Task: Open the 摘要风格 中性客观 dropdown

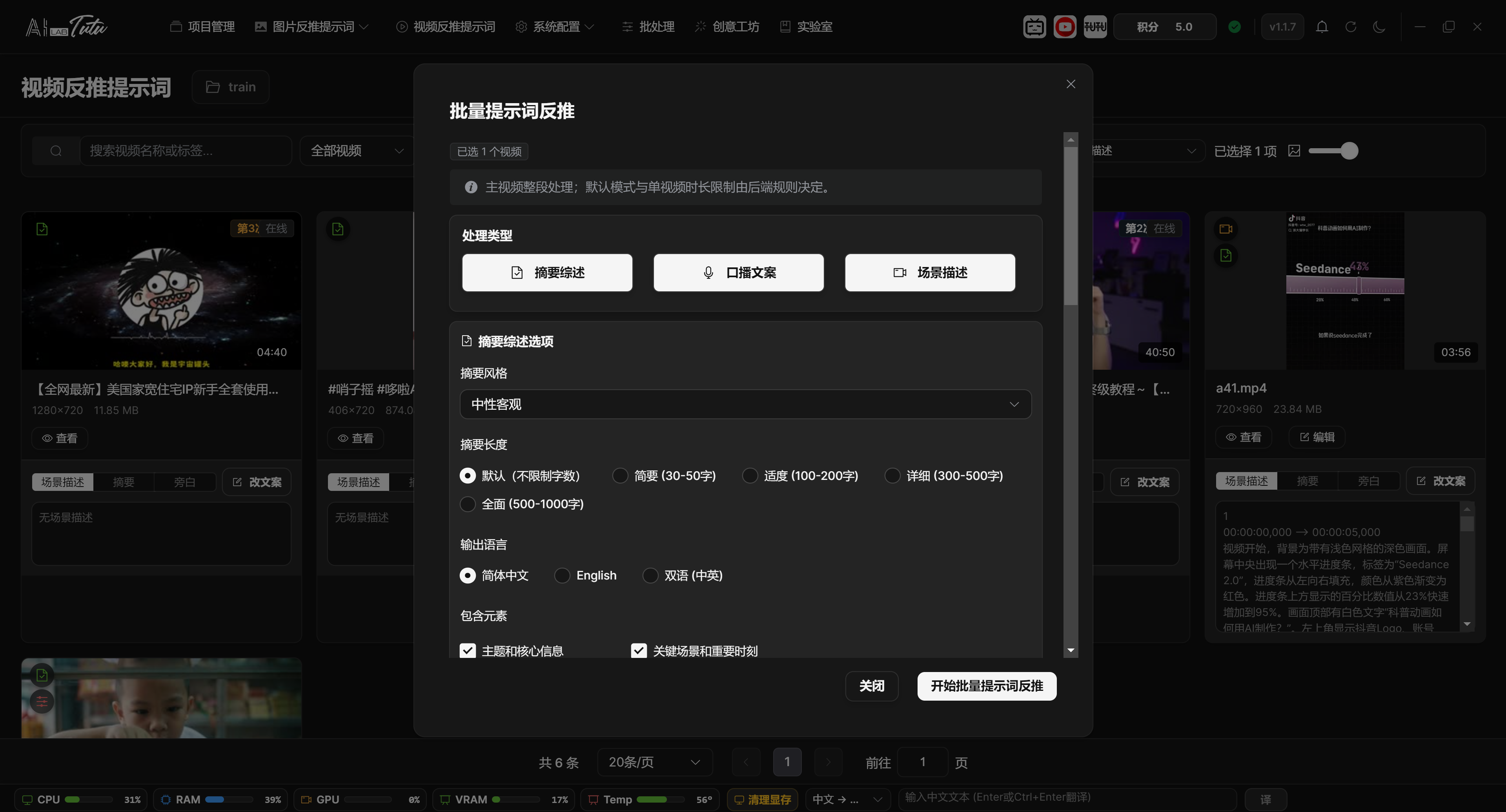Action: pos(745,404)
